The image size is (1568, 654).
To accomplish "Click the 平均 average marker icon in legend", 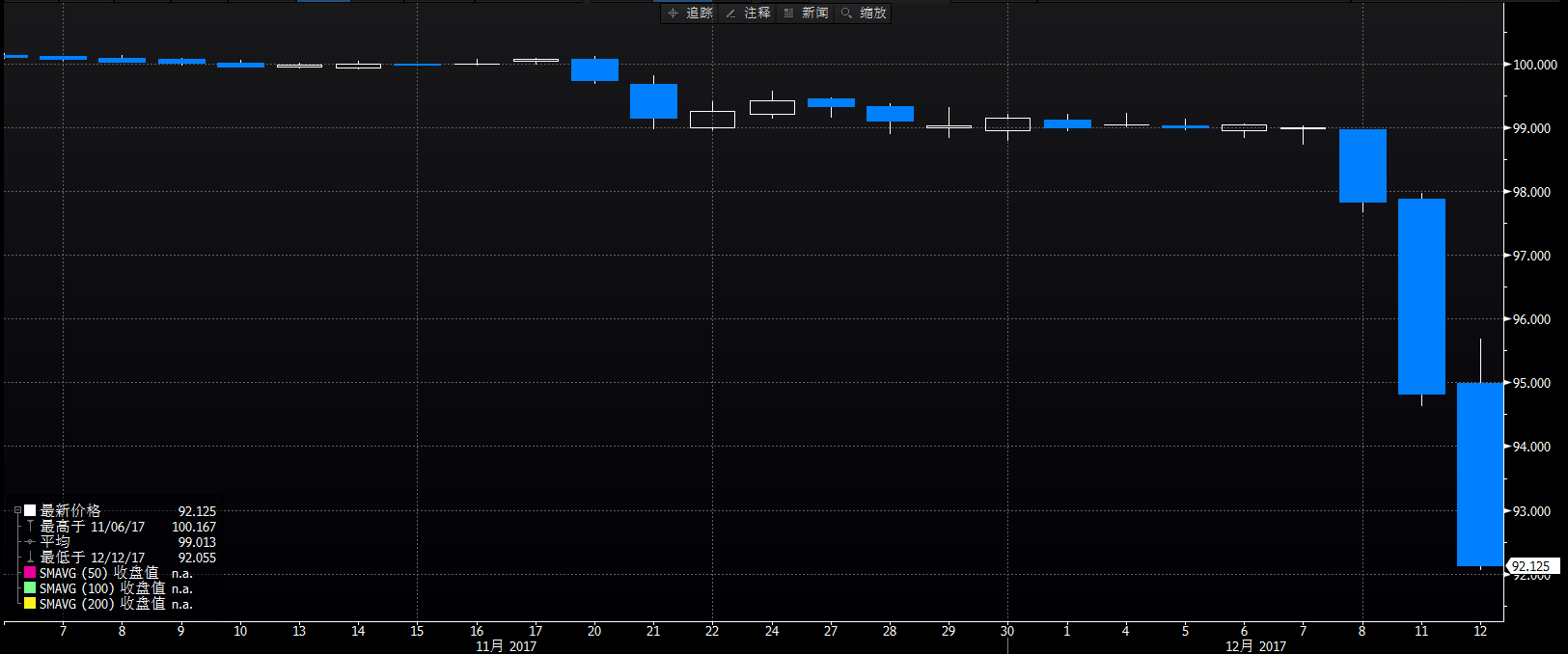I will pos(30,542).
